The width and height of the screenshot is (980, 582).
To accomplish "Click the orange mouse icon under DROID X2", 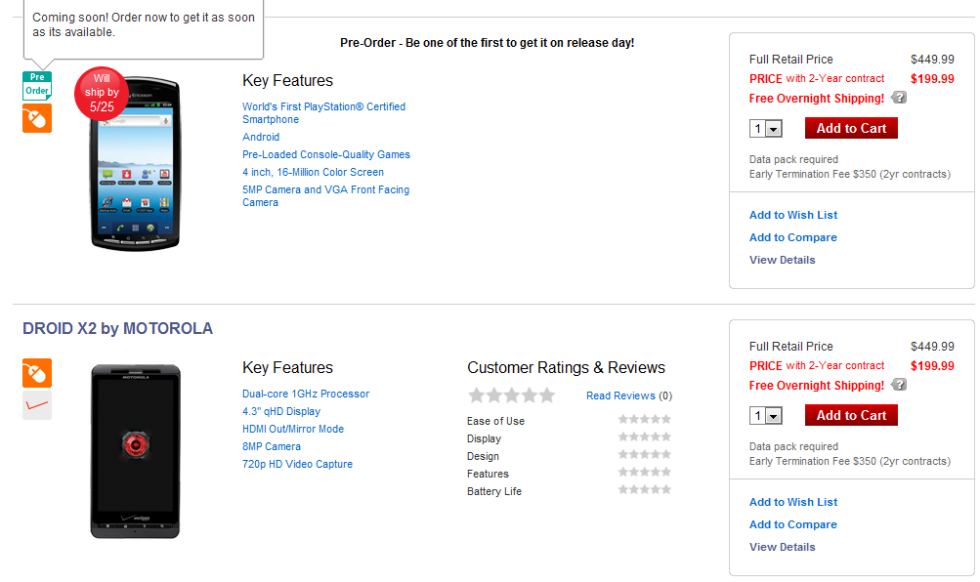I will click(x=37, y=374).
